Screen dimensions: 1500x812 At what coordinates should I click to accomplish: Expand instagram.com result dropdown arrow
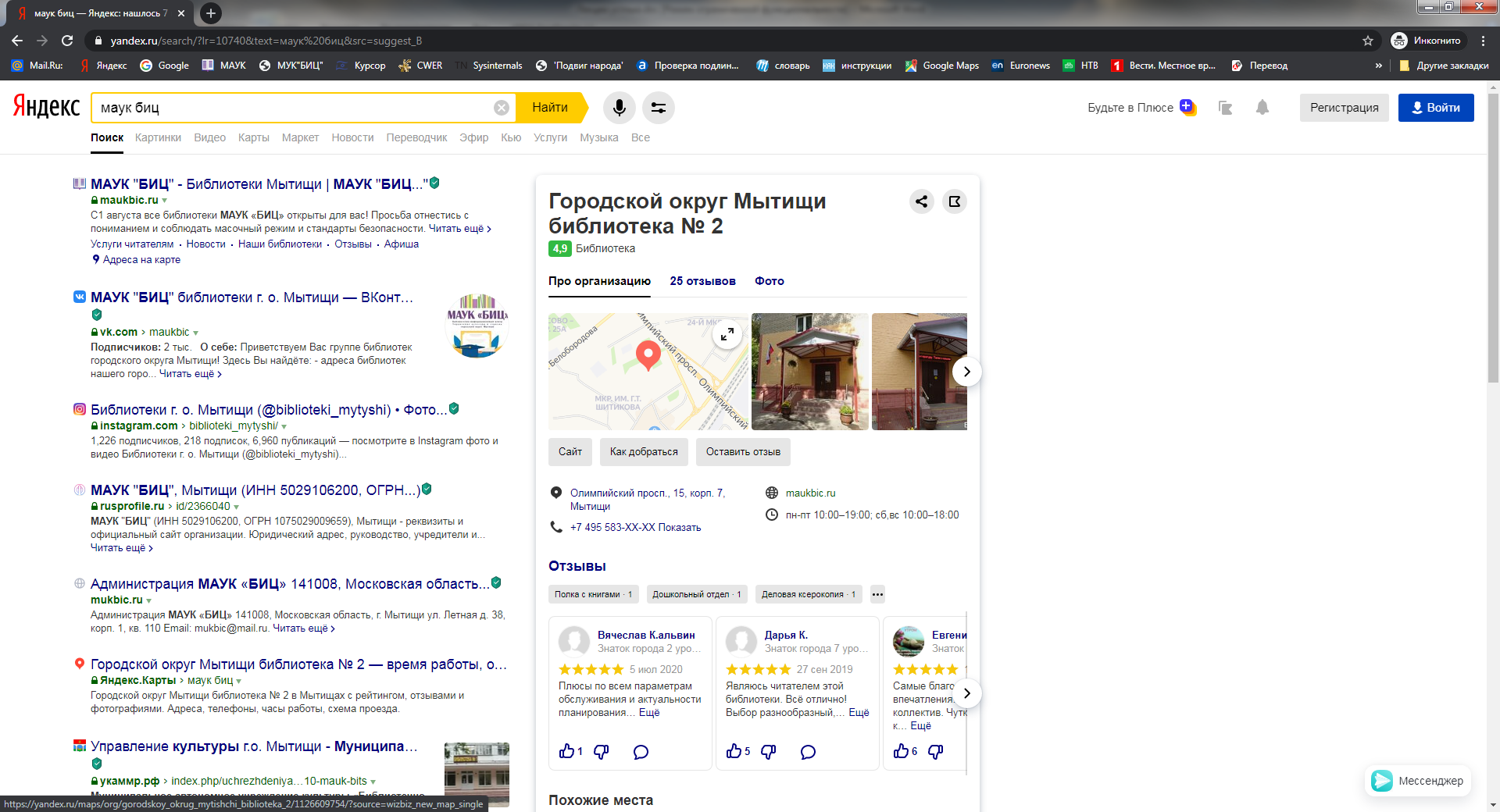(x=284, y=426)
